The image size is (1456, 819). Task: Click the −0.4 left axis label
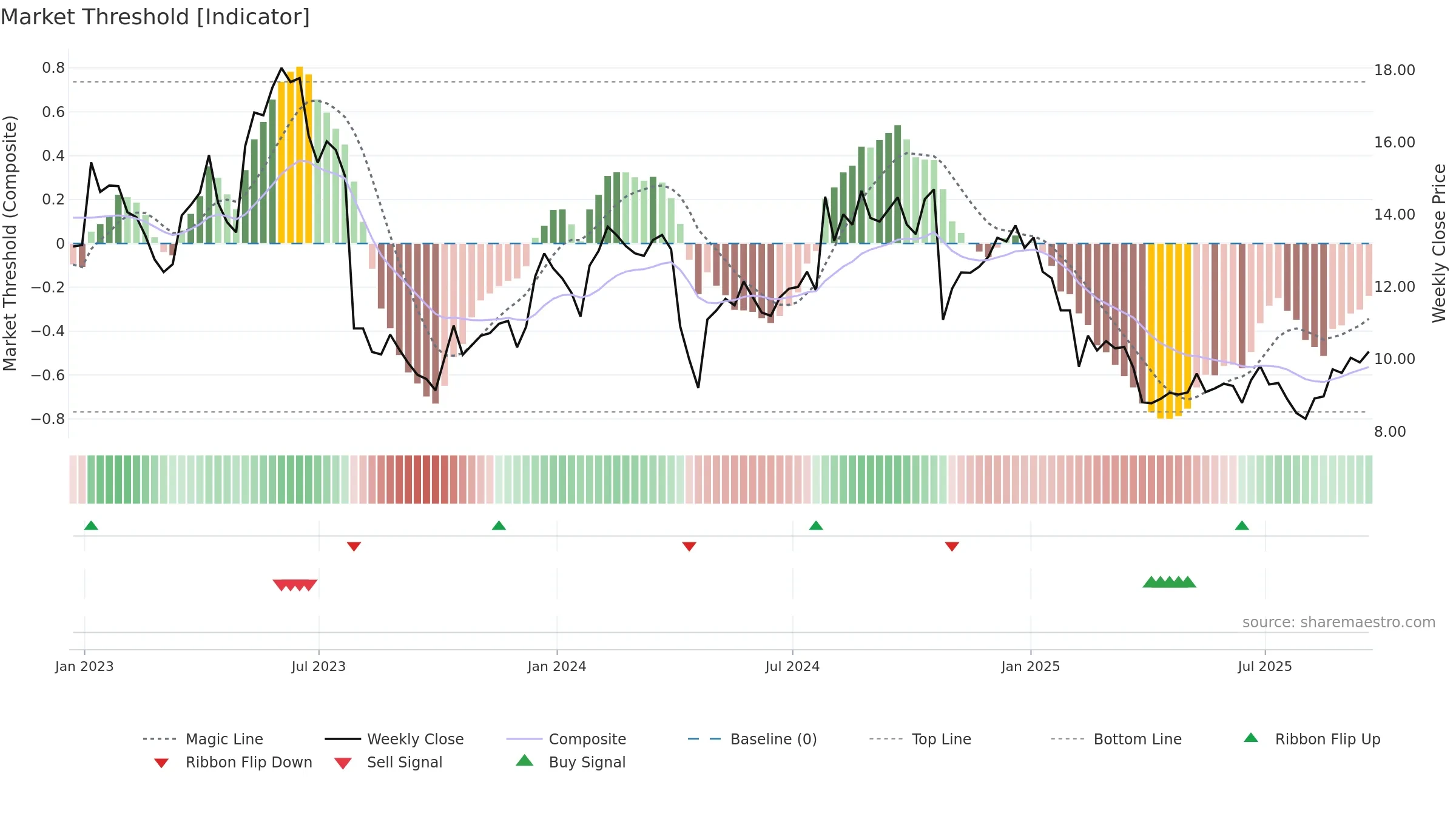point(48,331)
